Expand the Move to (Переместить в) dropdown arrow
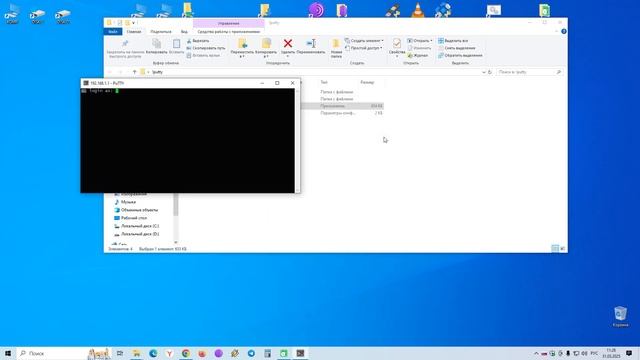The image size is (640, 360). click(242, 56)
